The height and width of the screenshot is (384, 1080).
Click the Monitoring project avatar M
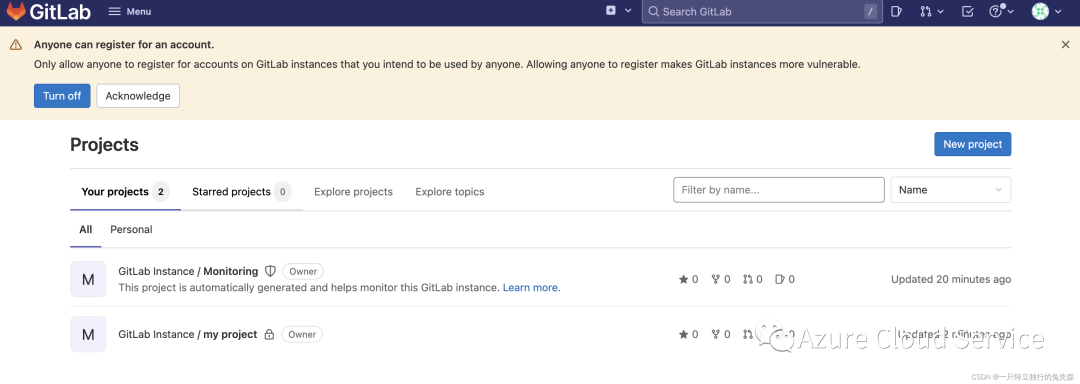[88, 279]
